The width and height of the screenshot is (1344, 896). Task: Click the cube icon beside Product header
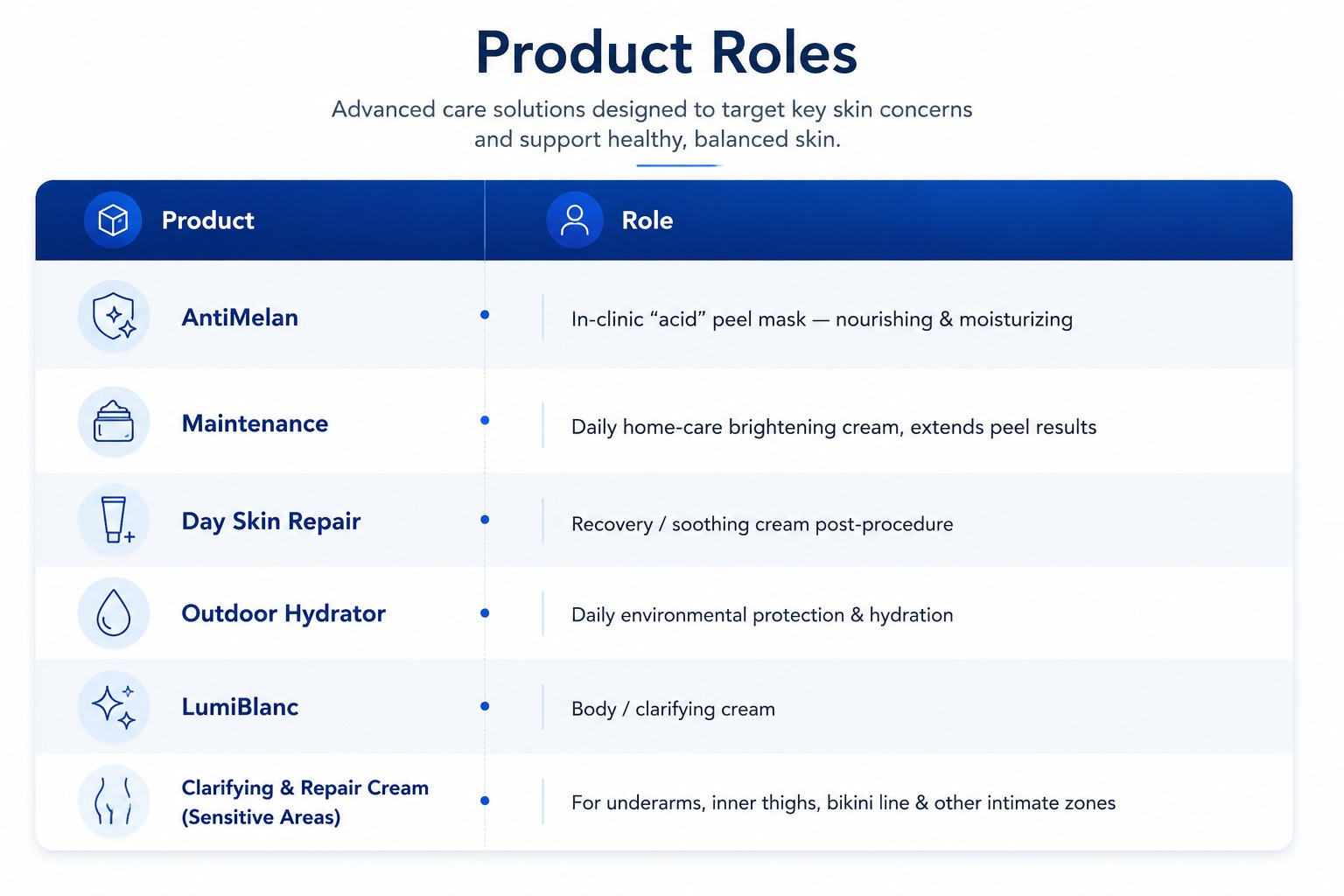(113, 220)
